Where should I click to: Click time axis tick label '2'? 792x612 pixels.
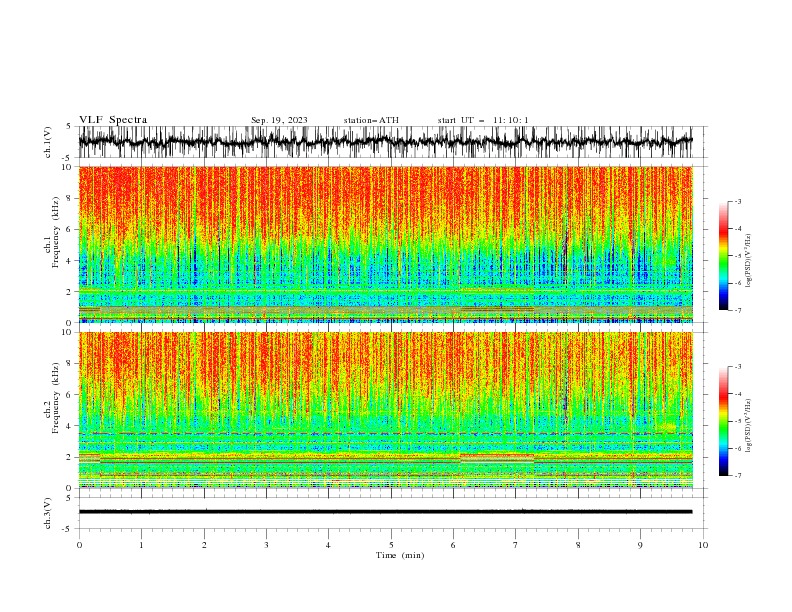pyautogui.click(x=204, y=545)
